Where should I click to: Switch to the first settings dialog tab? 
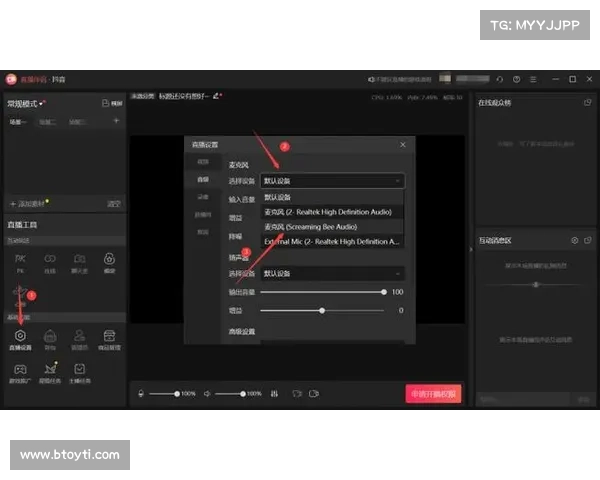203,162
